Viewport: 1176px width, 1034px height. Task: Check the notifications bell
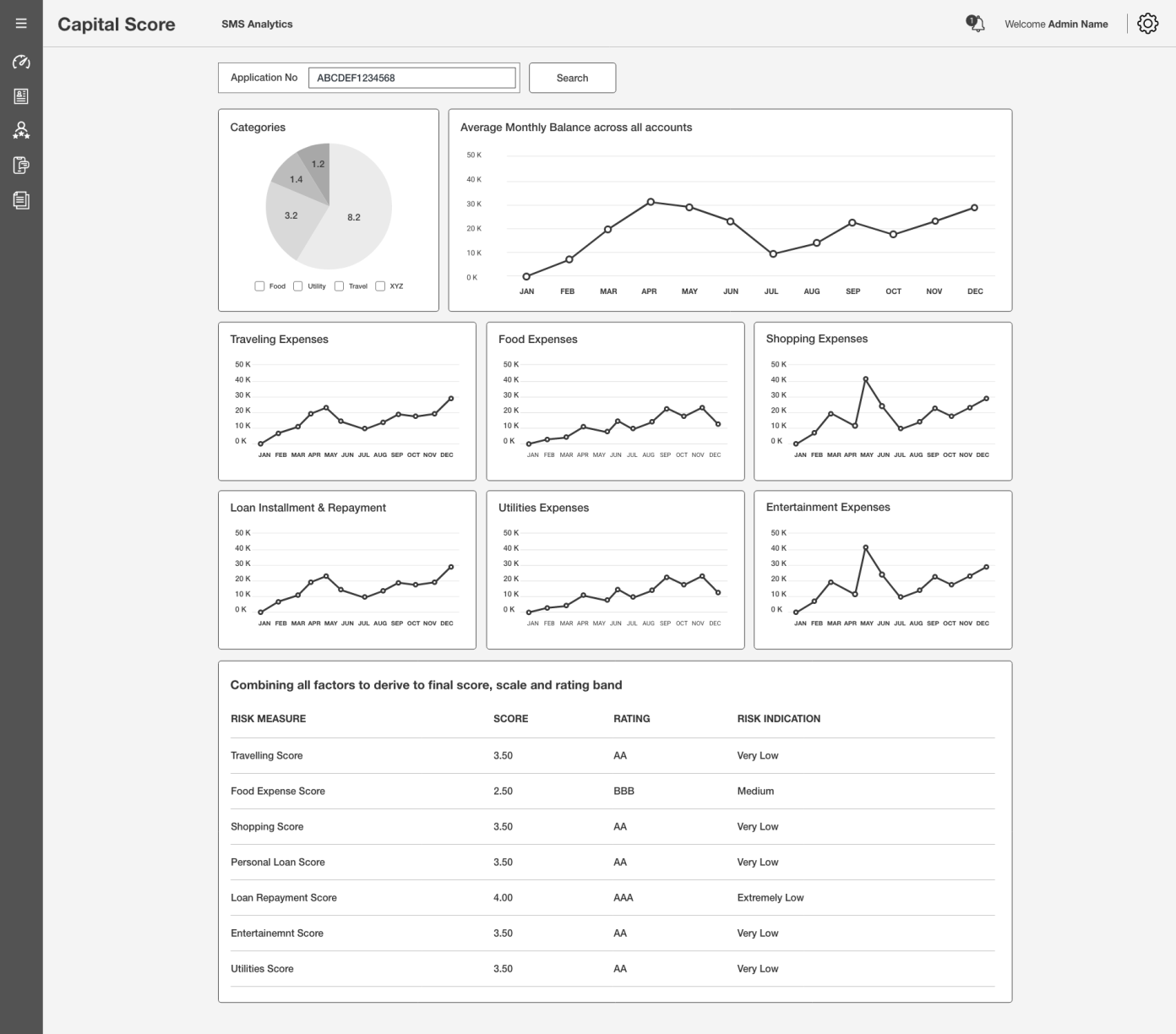976,24
